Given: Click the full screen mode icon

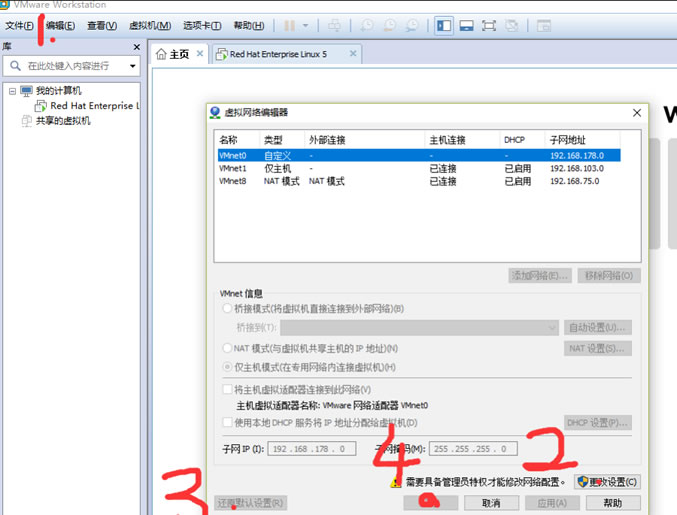Looking at the screenshot, I should pos(489,26).
